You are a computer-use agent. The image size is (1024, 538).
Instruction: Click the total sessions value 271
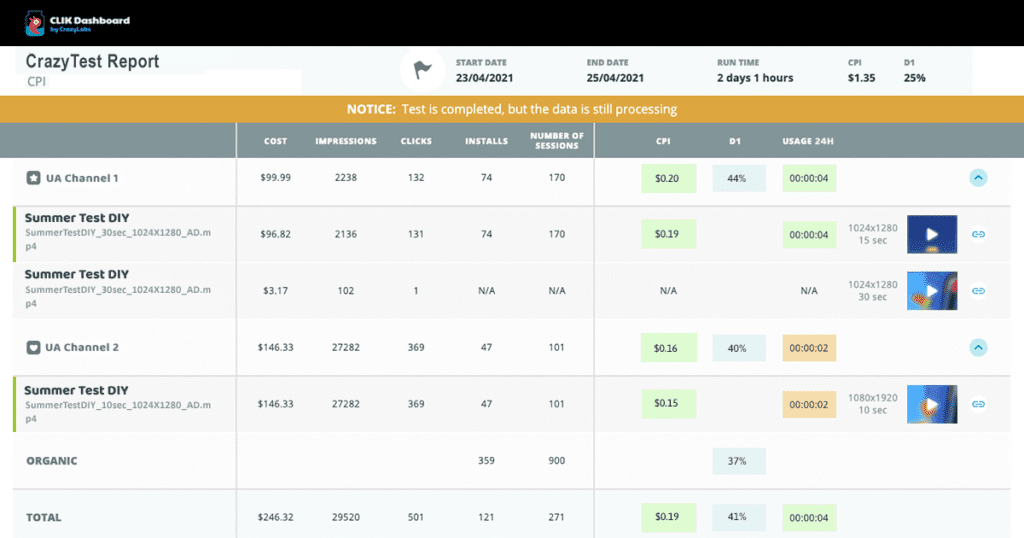(x=556, y=517)
